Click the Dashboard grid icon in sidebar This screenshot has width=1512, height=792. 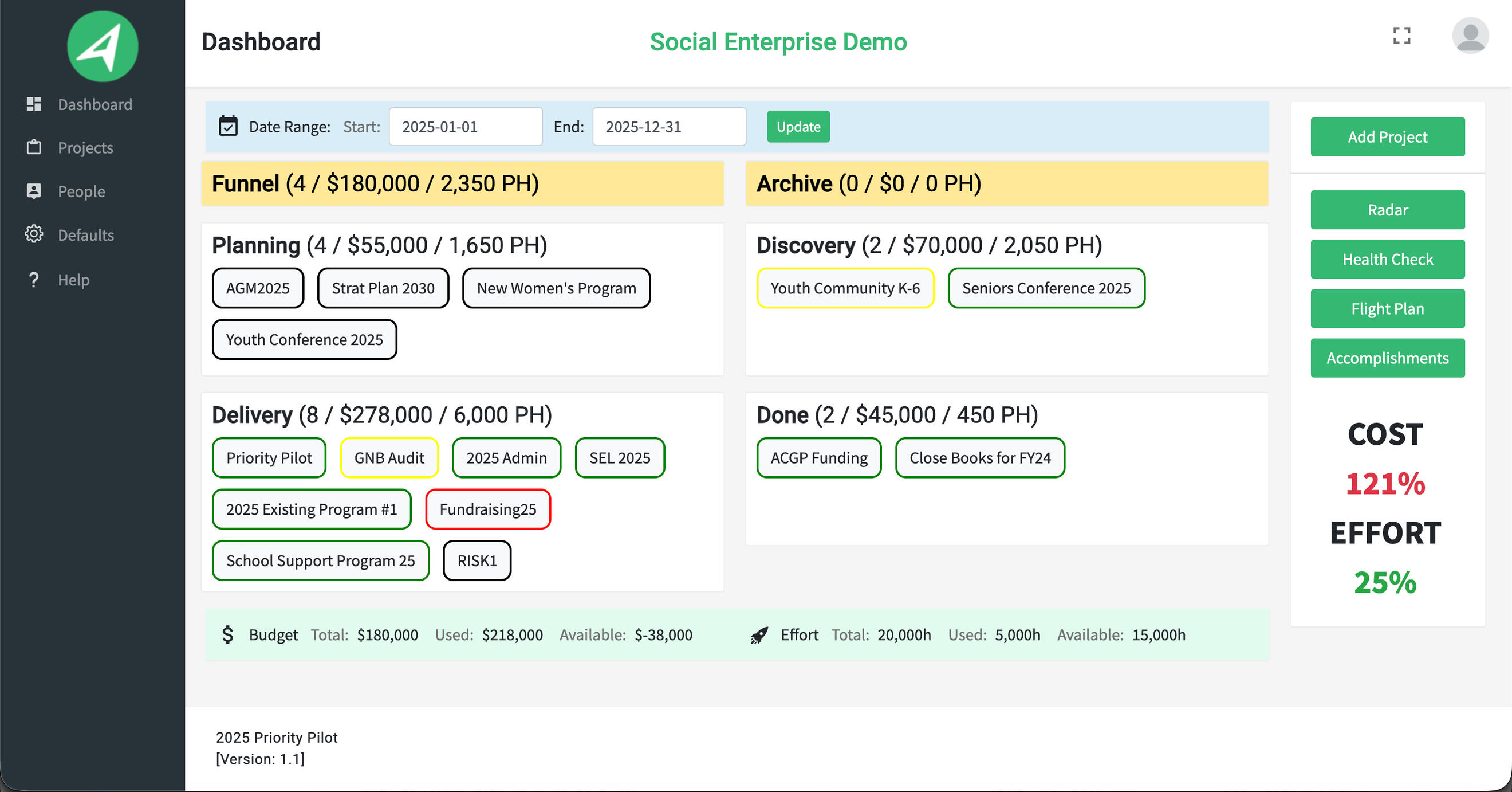click(34, 104)
